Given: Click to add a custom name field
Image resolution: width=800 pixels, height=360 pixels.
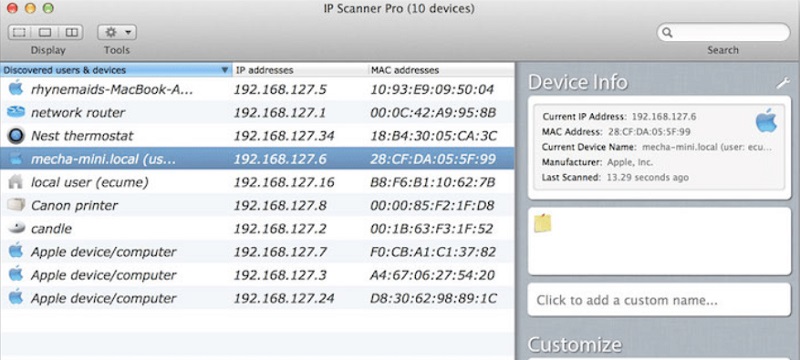Looking at the screenshot, I should tap(659, 300).
